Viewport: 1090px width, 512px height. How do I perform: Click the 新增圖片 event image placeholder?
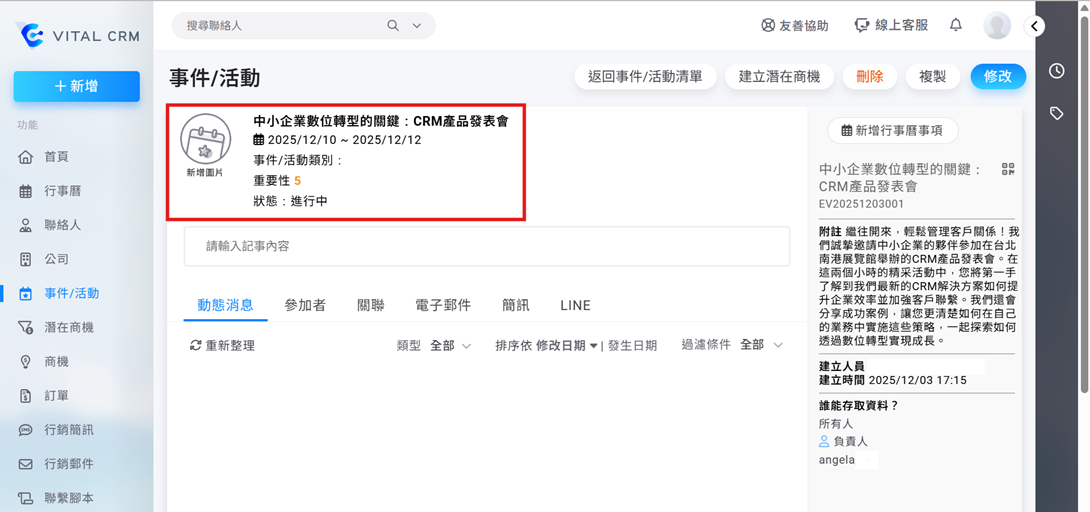point(205,146)
